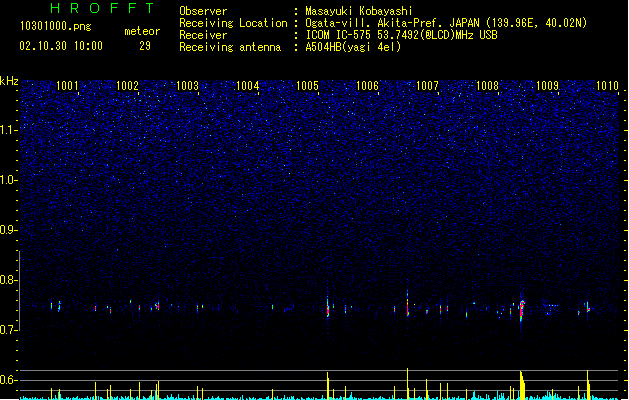
Task: Click the meteor echo just after 1005
Action: click(328, 307)
